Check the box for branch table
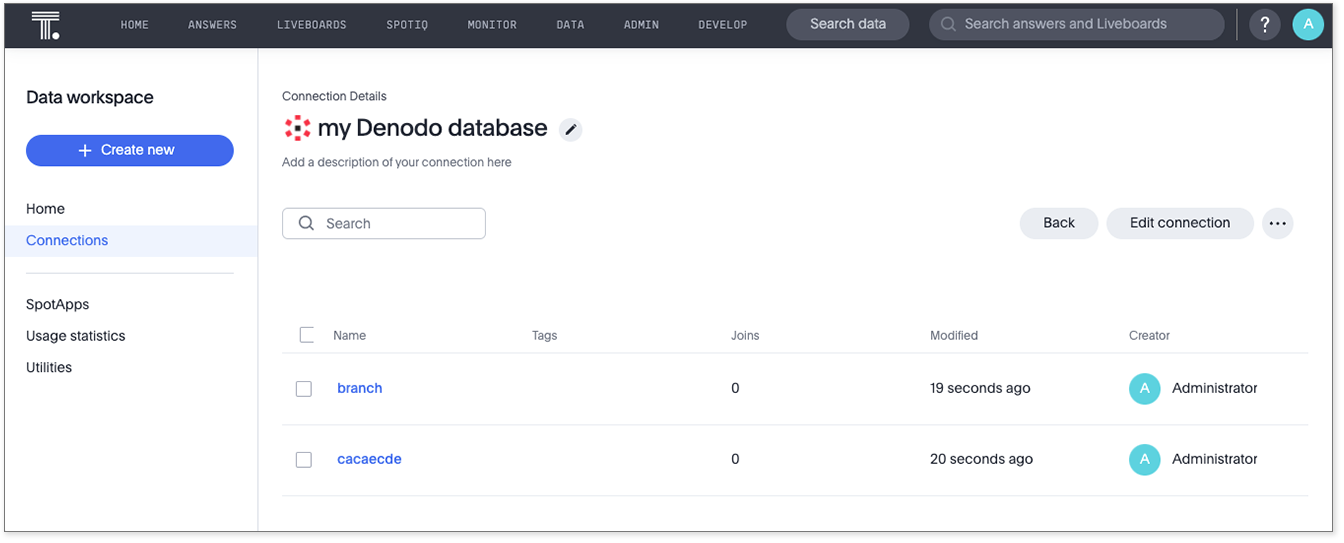Image resolution: width=1344 pixels, height=543 pixels. click(304, 389)
